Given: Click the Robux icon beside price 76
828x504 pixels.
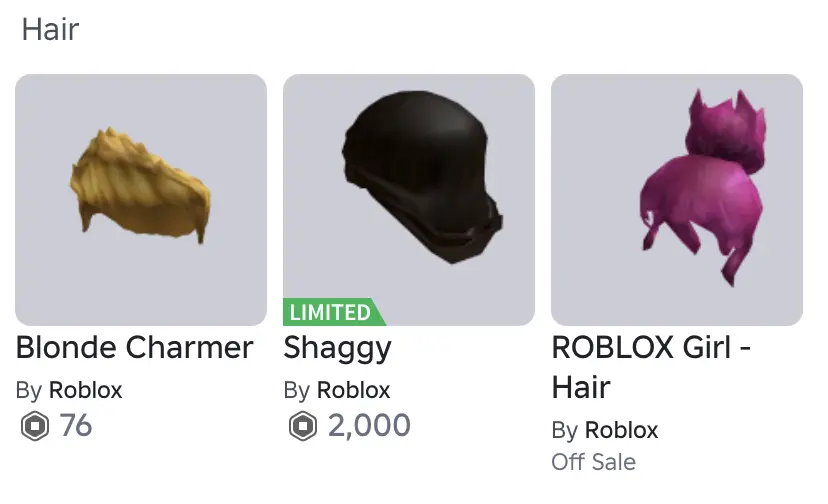Looking at the screenshot, I should tap(34, 426).
